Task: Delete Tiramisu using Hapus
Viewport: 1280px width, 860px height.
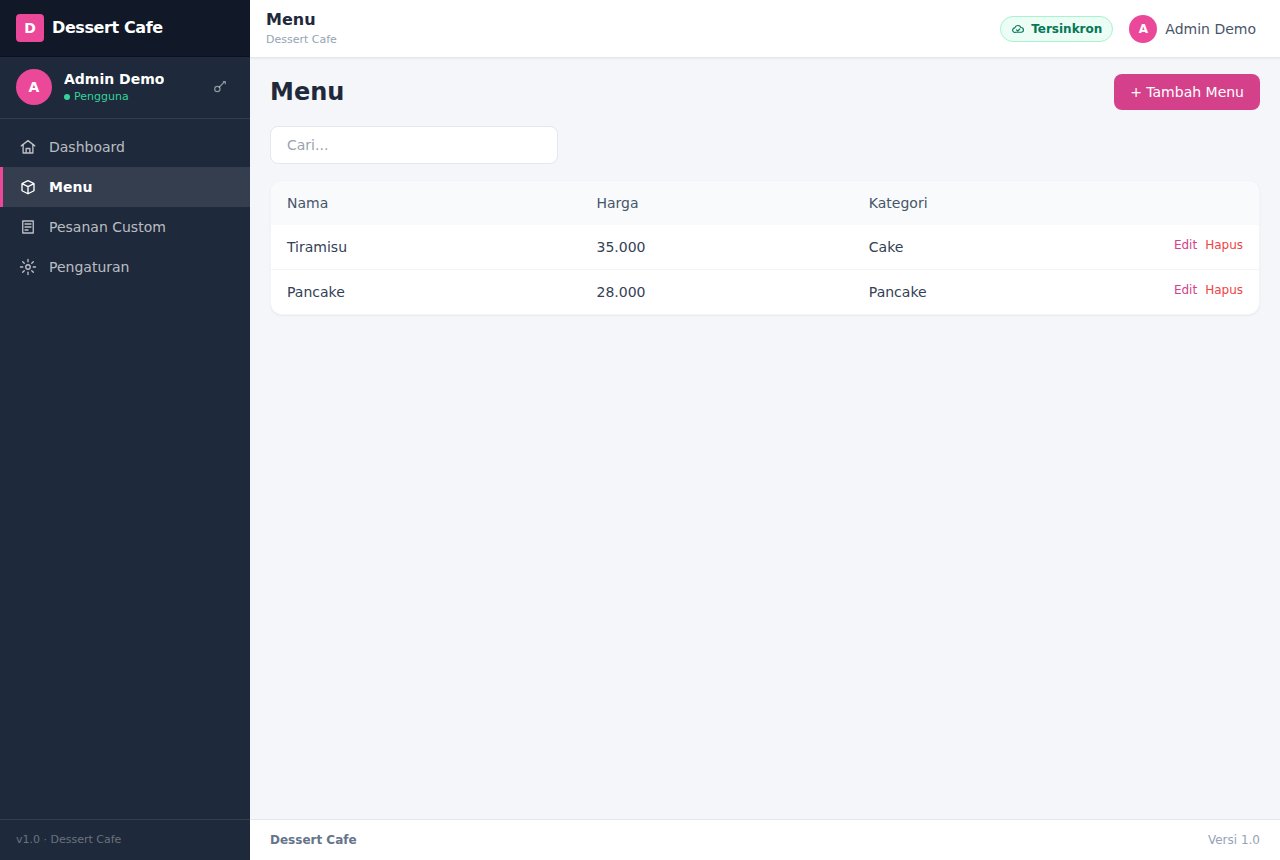Action: tap(1224, 245)
